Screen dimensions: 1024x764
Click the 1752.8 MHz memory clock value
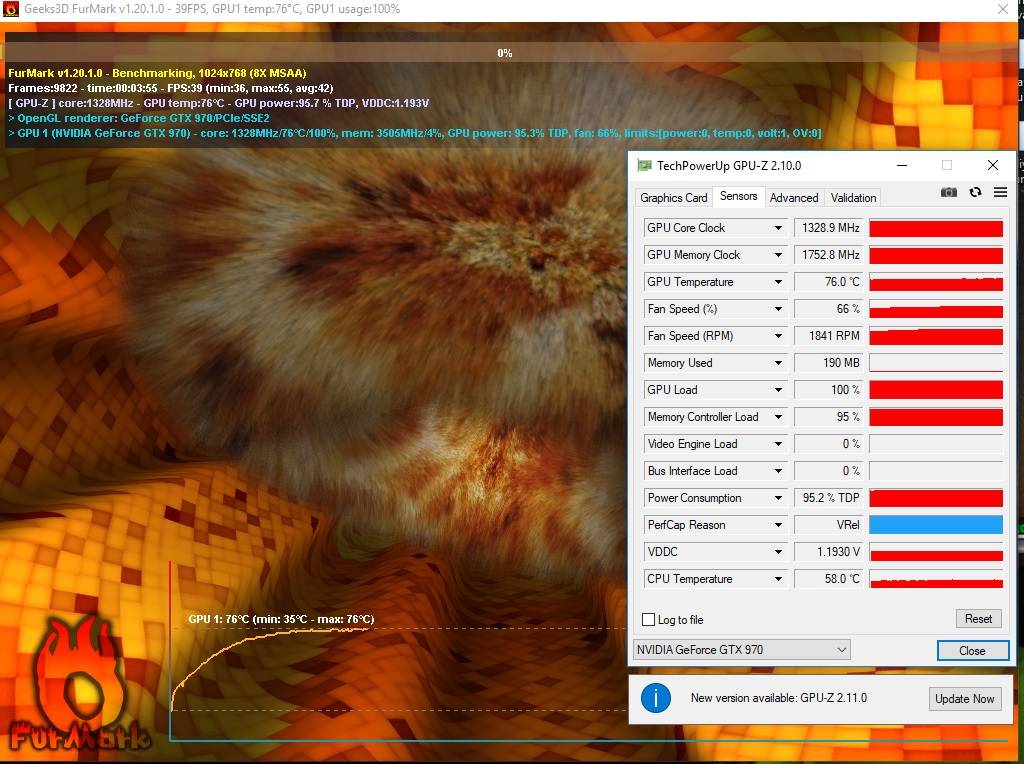tap(829, 255)
